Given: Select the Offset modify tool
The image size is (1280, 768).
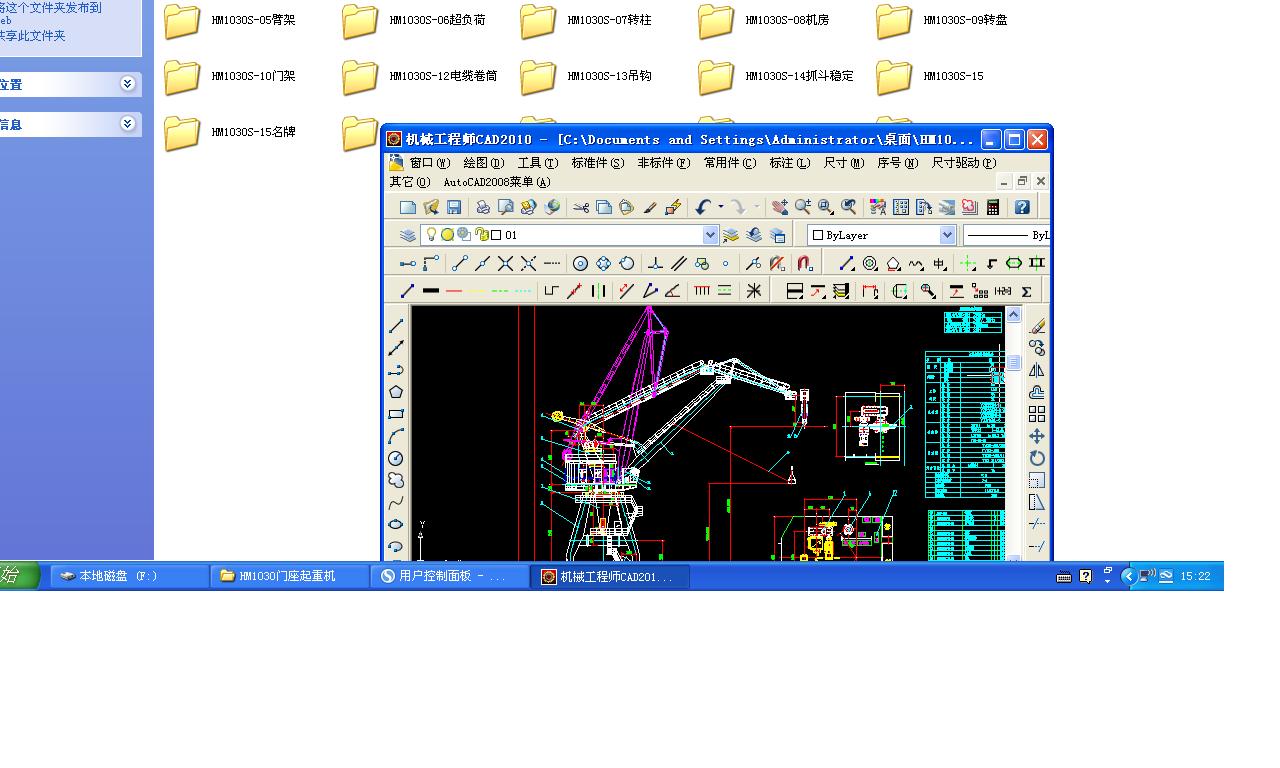Looking at the screenshot, I should point(1037,392).
